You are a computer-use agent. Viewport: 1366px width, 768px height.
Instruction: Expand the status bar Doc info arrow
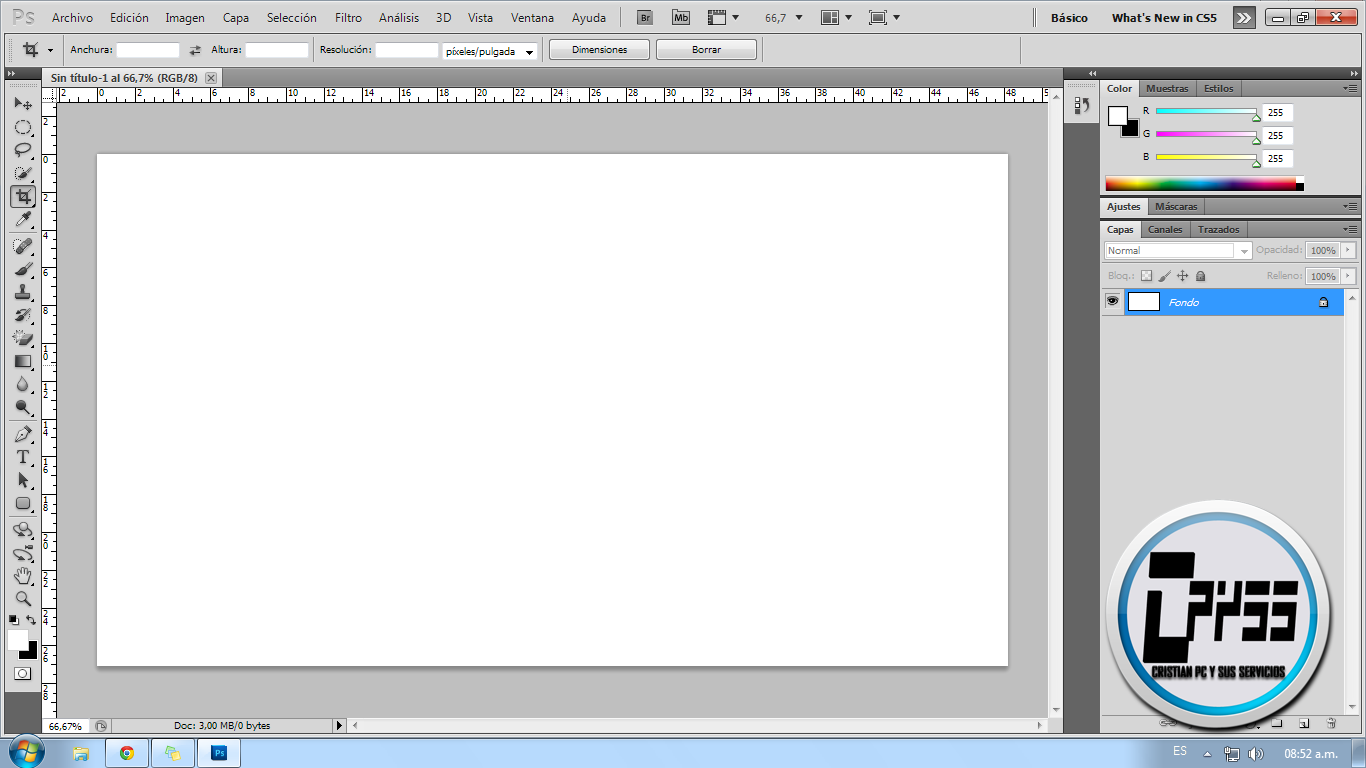pyautogui.click(x=339, y=725)
